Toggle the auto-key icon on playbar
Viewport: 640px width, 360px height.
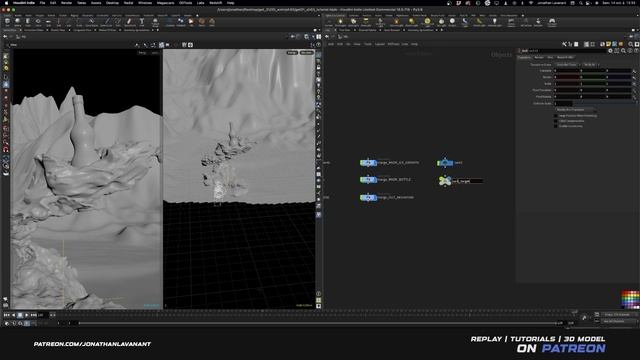tap(584, 318)
